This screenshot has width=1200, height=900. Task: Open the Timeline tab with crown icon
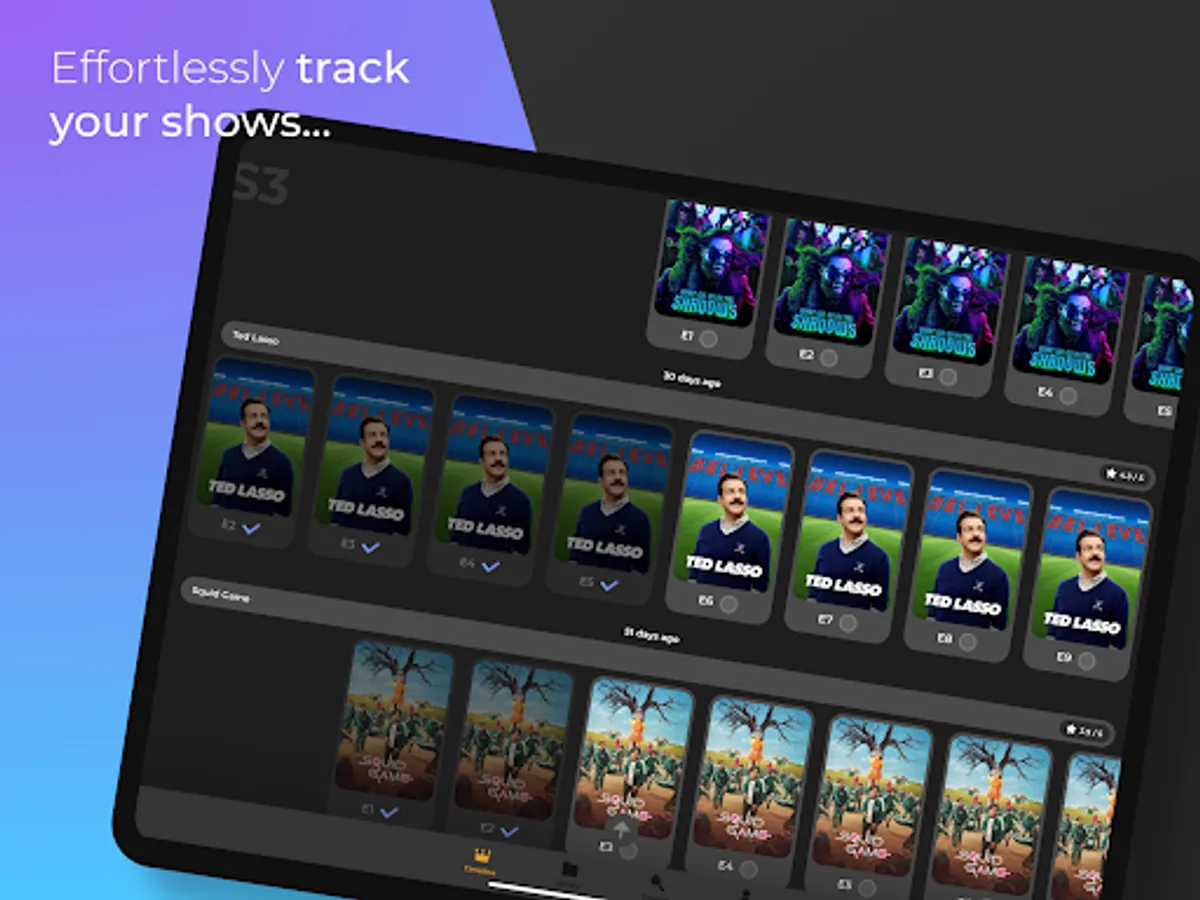coord(481,862)
